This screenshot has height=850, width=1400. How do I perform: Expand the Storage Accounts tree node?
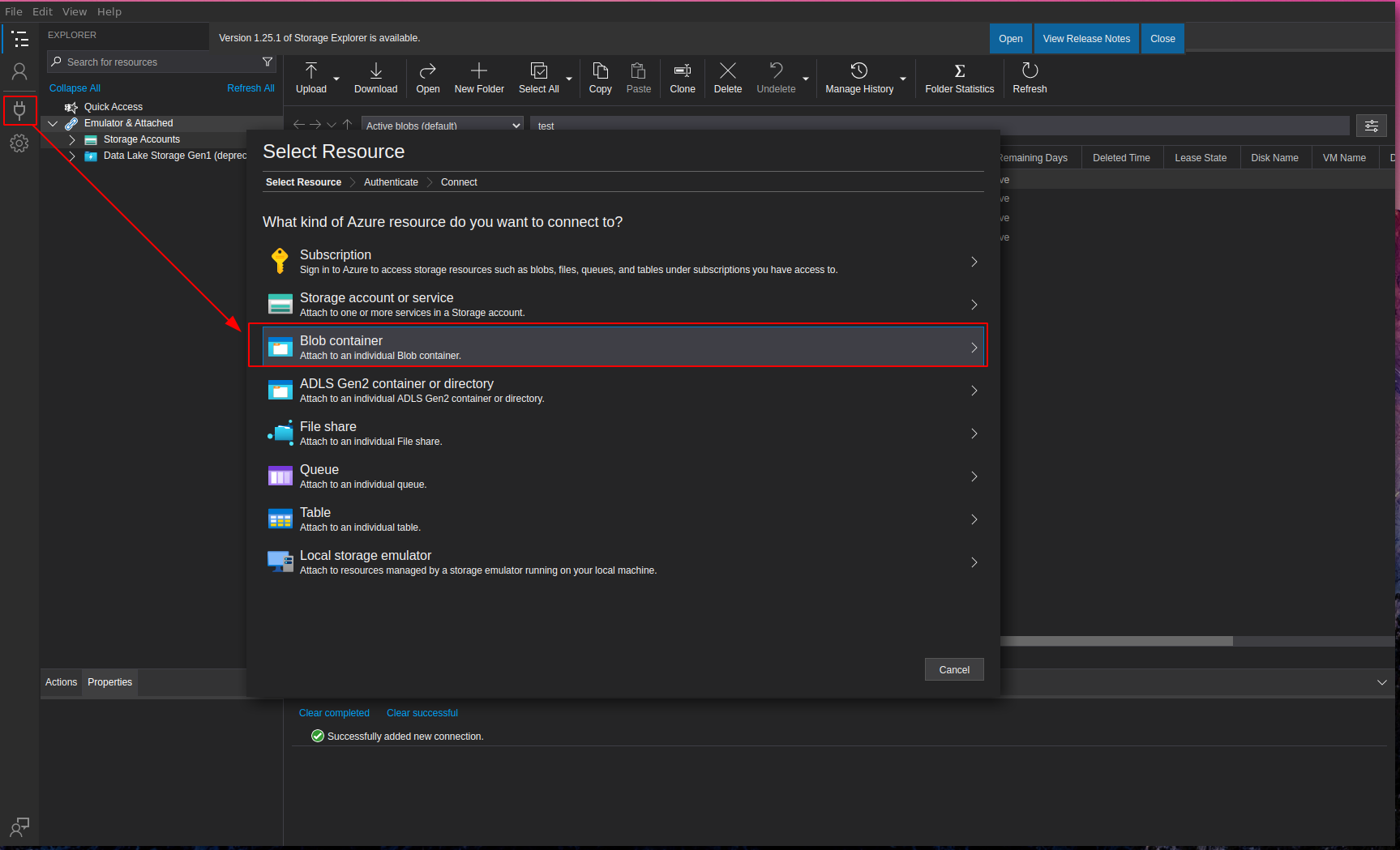72,139
